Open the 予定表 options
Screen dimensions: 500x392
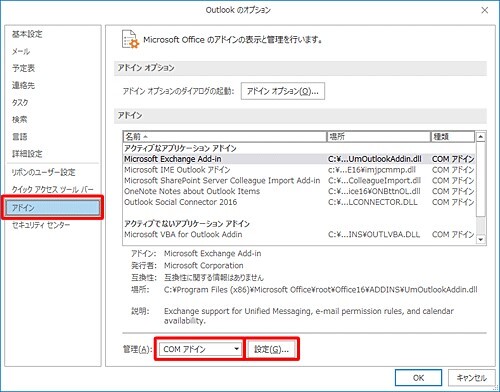point(23,68)
